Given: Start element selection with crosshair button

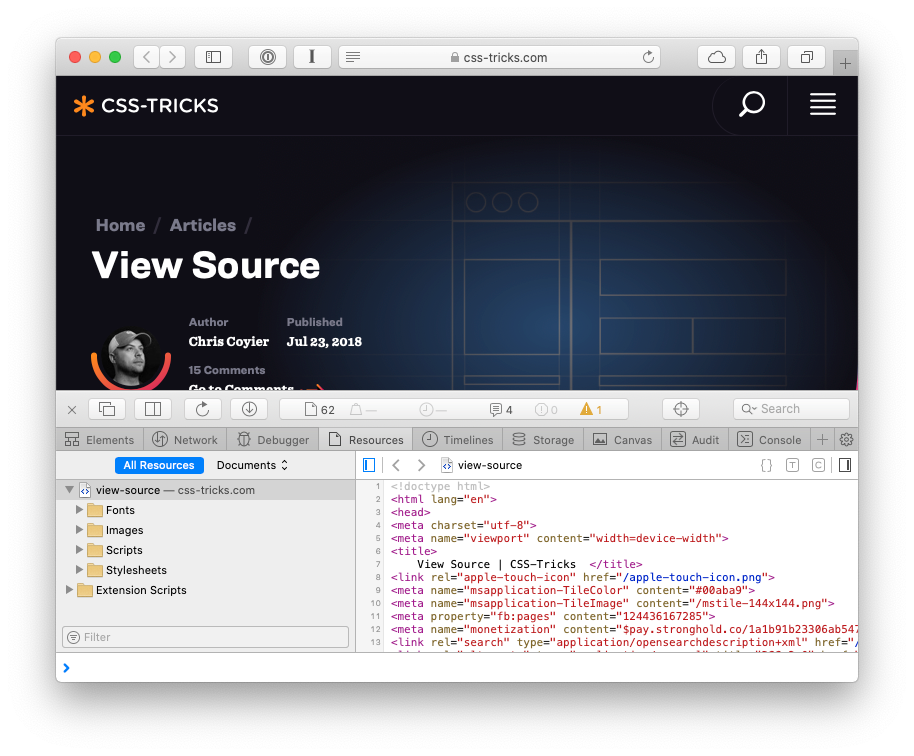Looking at the screenshot, I should point(681,409).
